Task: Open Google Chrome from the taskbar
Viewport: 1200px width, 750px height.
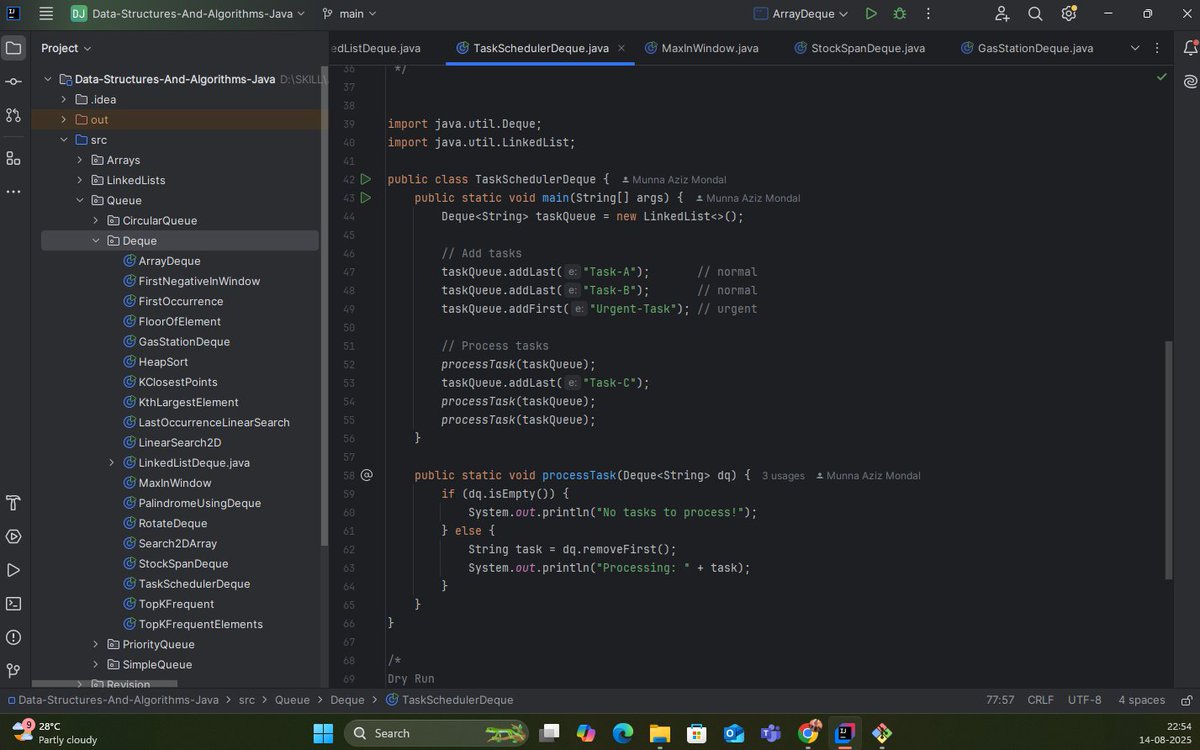Action: [808, 733]
